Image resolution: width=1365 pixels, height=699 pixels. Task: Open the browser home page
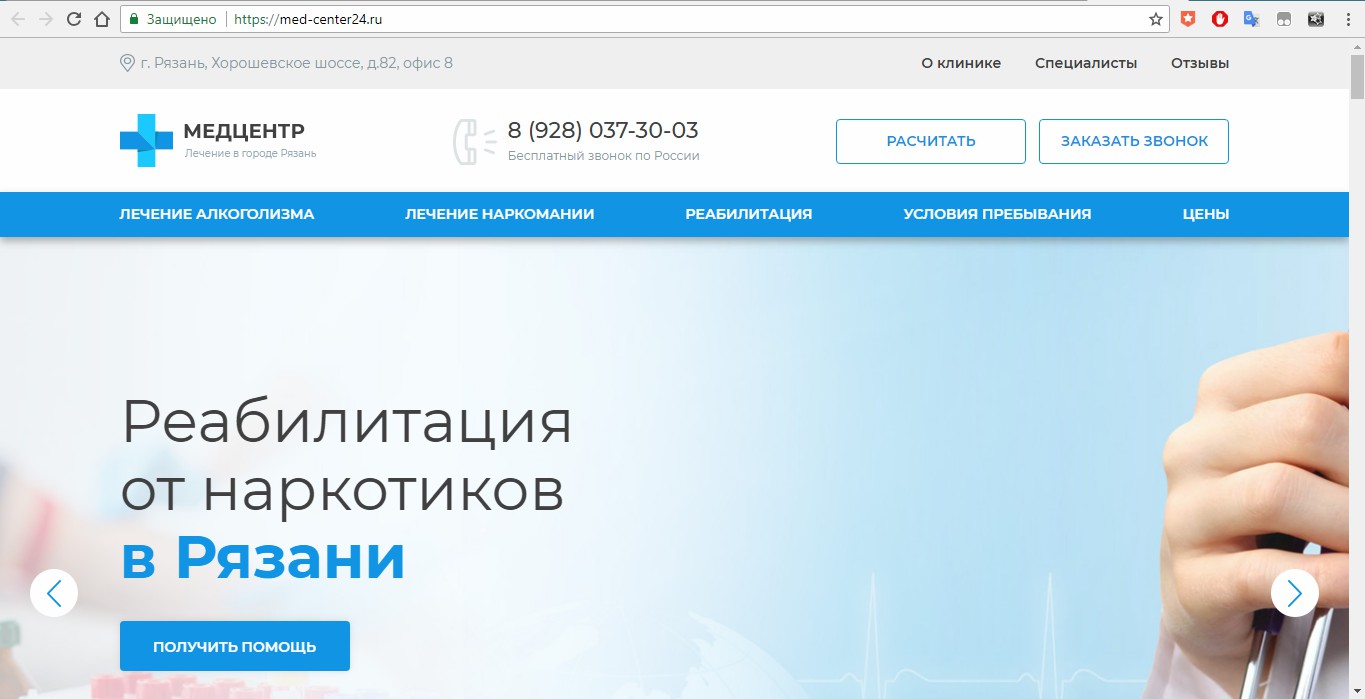101,19
